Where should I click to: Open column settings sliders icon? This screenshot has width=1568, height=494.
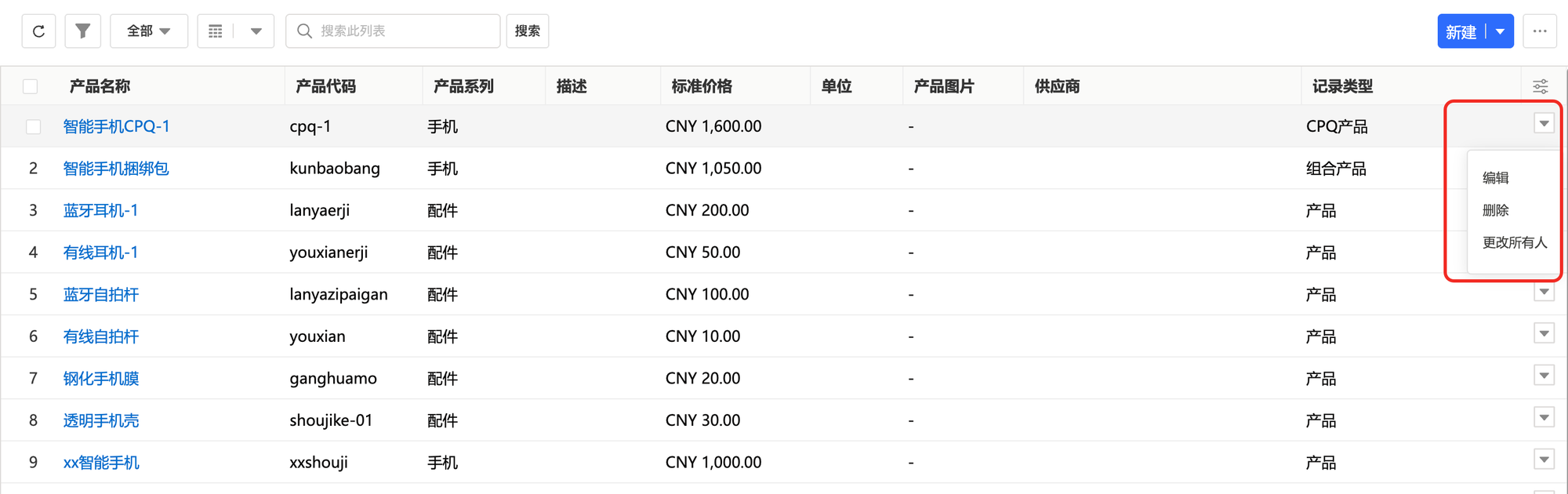(1540, 86)
